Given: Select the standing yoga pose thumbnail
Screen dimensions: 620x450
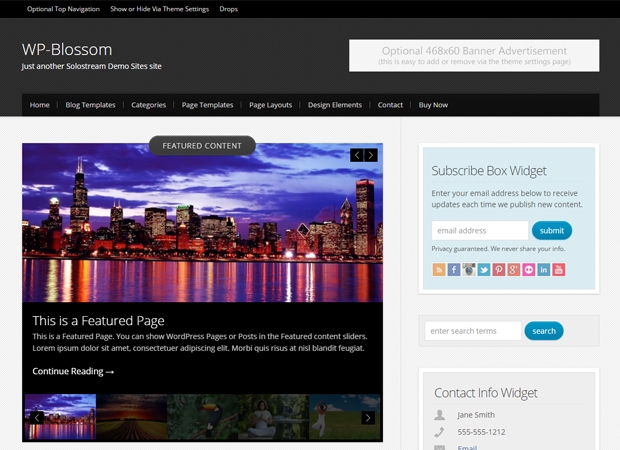Looking at the screenshot, I should (345, 417).
